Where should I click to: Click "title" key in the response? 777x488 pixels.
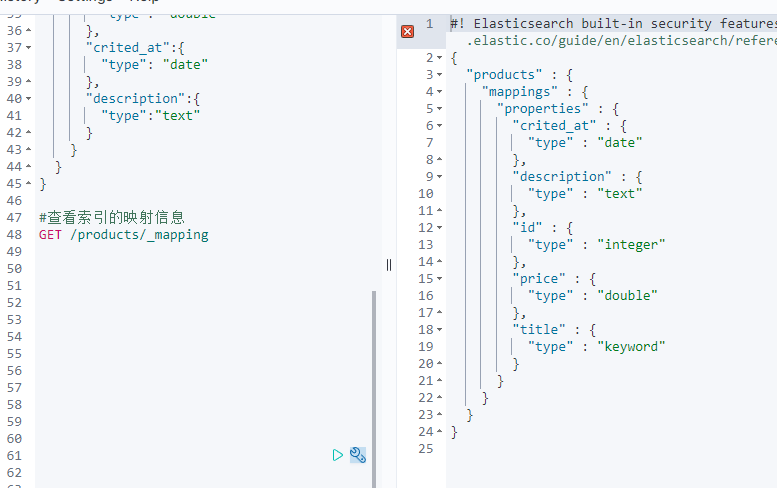(x=539, y=330)
